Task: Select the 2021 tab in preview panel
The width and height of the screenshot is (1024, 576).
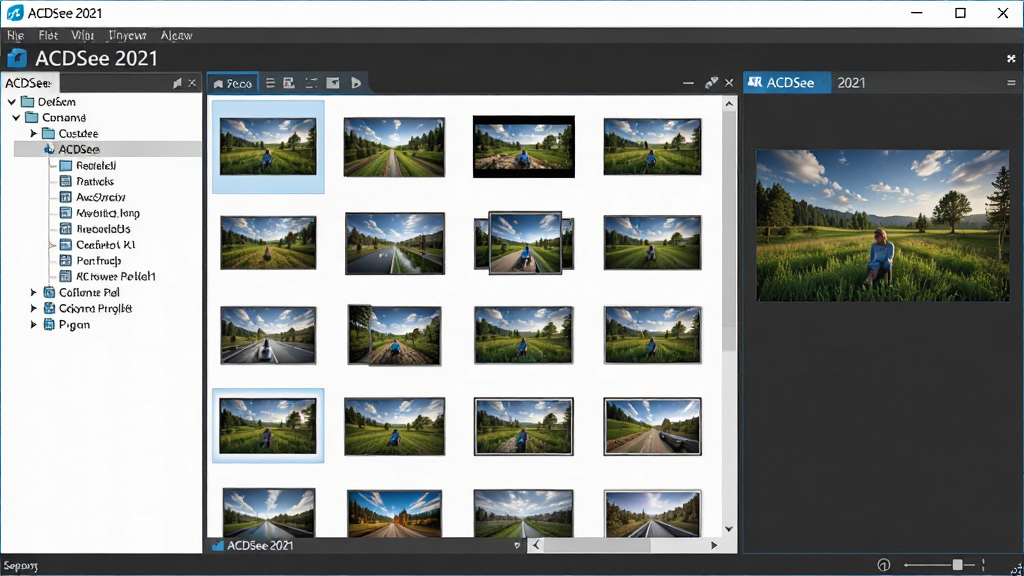Action: point(851,83)
